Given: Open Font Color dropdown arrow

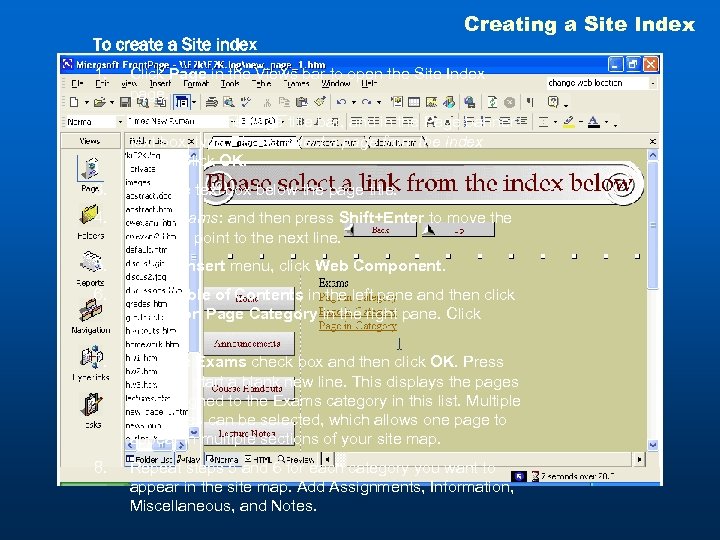Looking at the screenshot, I should (607, 122).
